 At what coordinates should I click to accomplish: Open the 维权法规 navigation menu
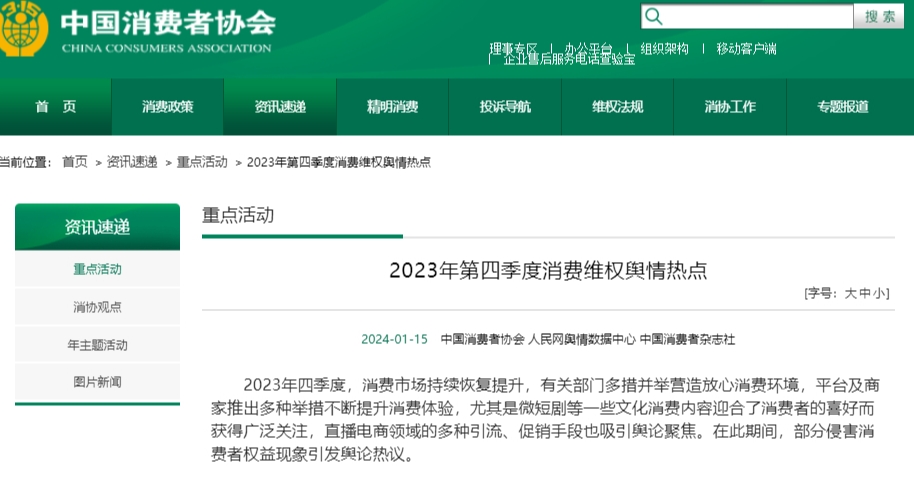617,107
